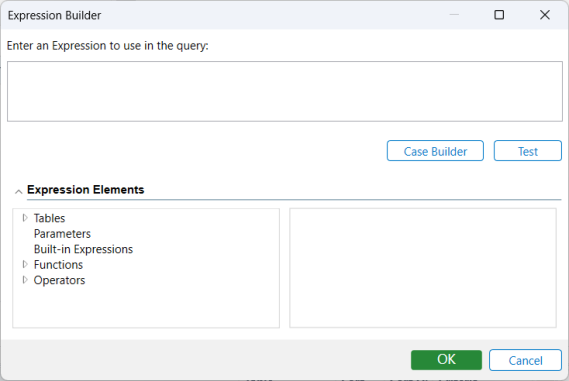This screenshot has height=381, width=569.
Task: Open the Case Builder
Action: [x=435, y=151]
